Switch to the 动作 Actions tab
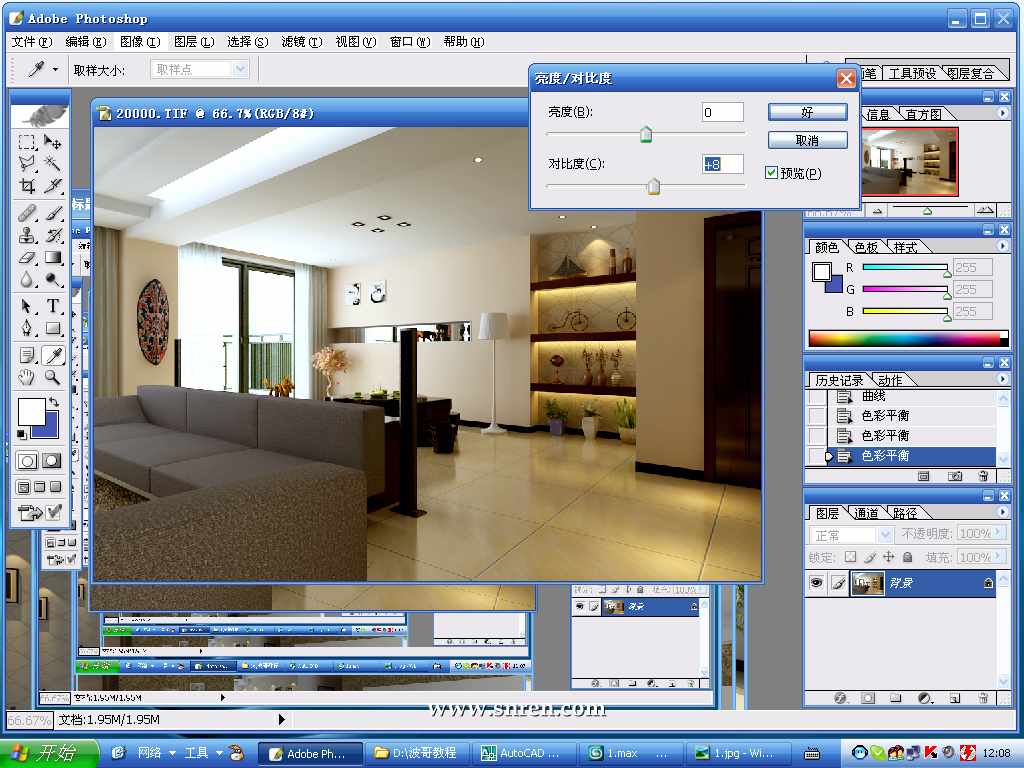The height and width of the screenshot is (768, 1024). click(x=889, y=380)
